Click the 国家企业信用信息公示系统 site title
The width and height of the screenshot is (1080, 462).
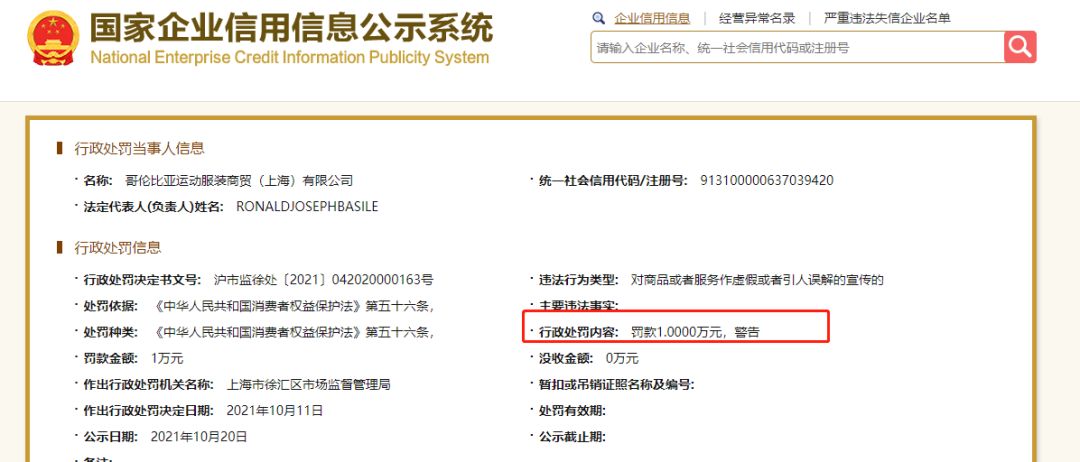click(x=292, y=28)
